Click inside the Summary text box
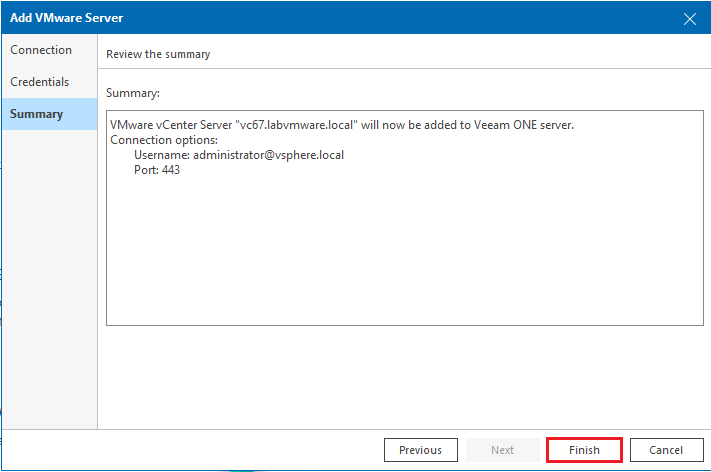 tap(405, 218)
